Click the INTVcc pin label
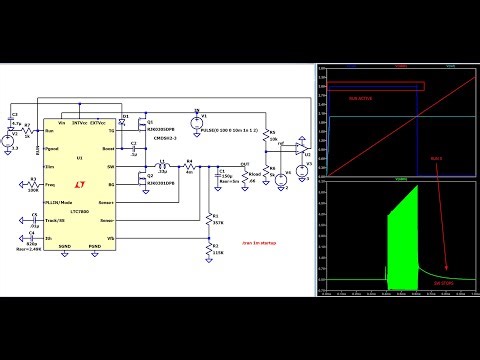The image size is (480, 360). pos(80,123)
